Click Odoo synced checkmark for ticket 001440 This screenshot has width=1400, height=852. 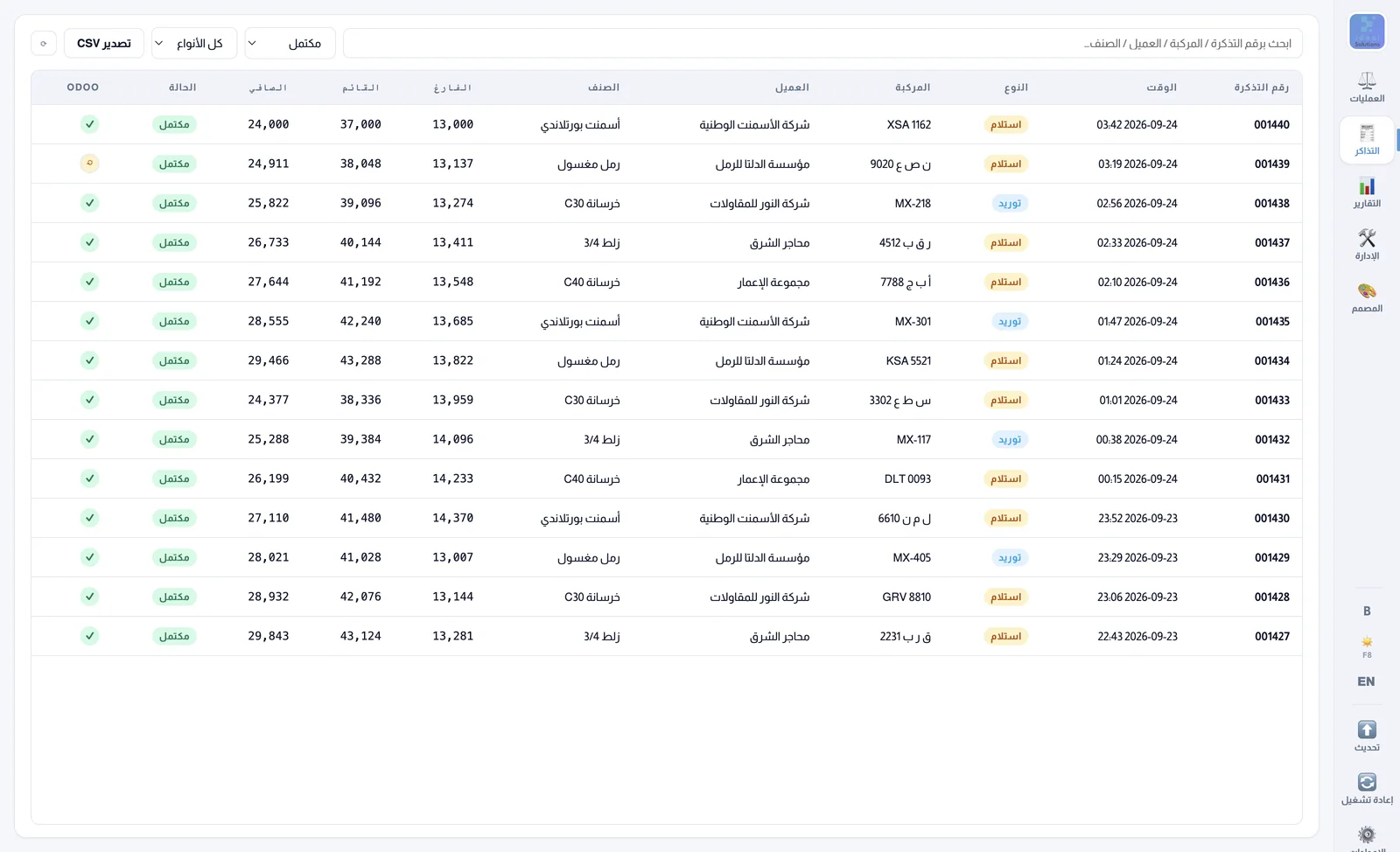89,124
